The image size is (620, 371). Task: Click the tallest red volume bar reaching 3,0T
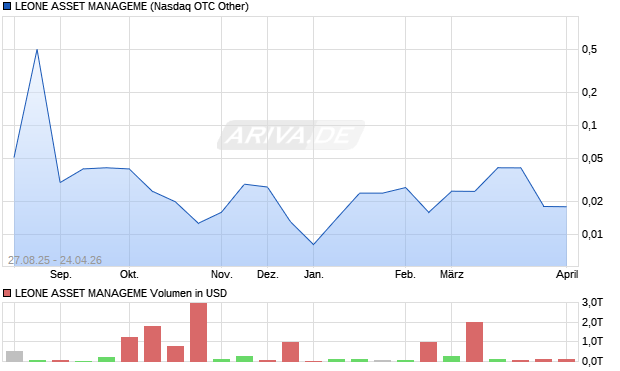click(198, 332)
